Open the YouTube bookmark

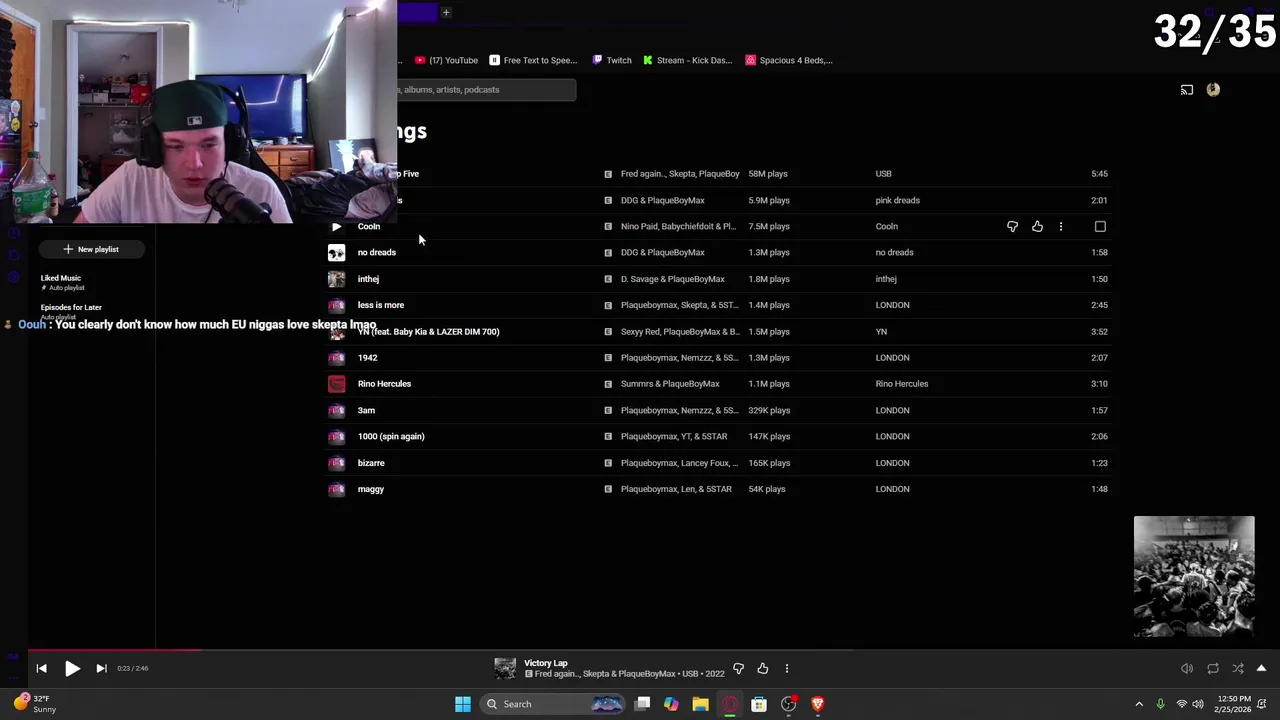tap(447, 60)
